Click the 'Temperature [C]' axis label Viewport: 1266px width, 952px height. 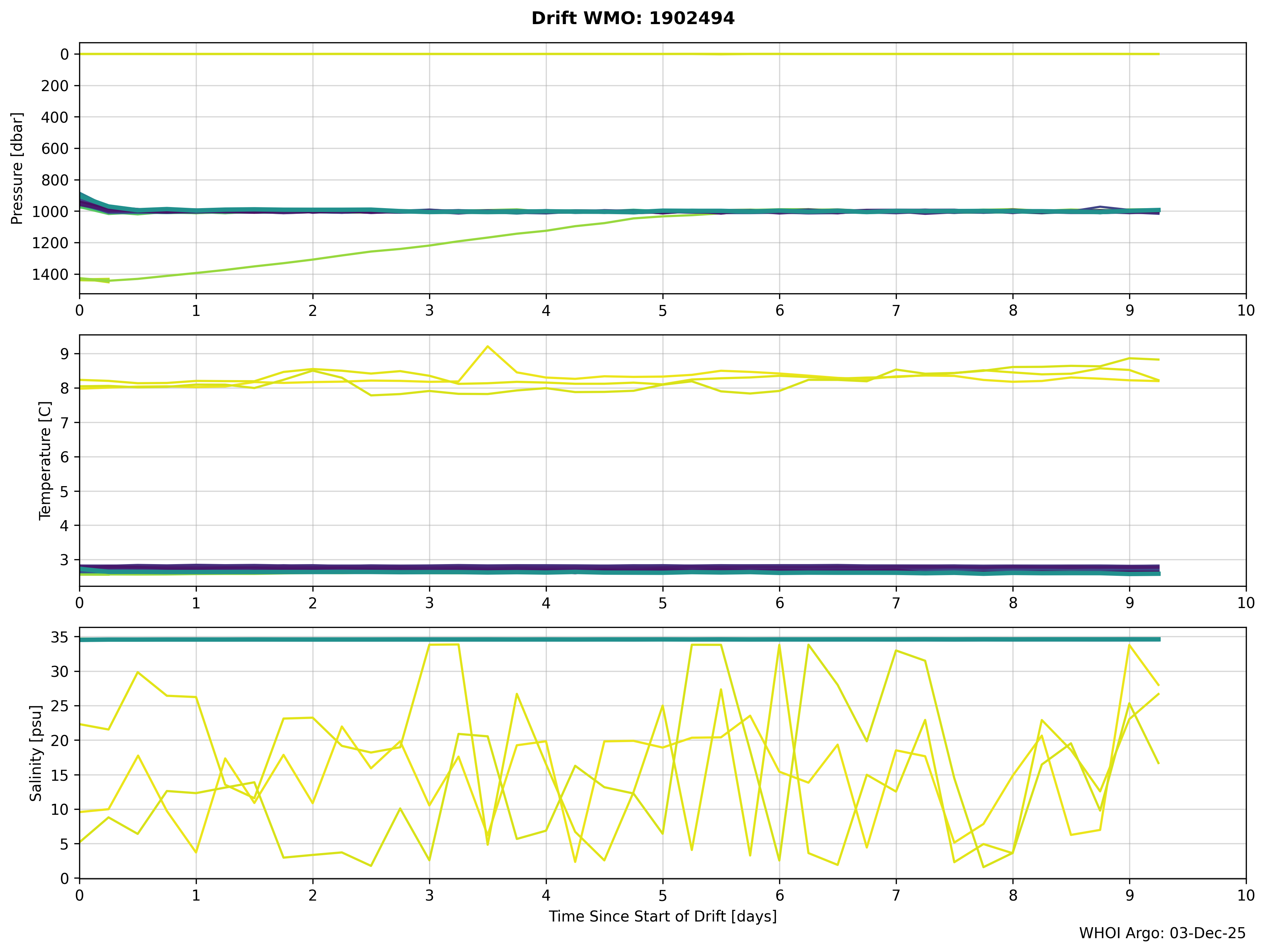(x=45, y=461)
